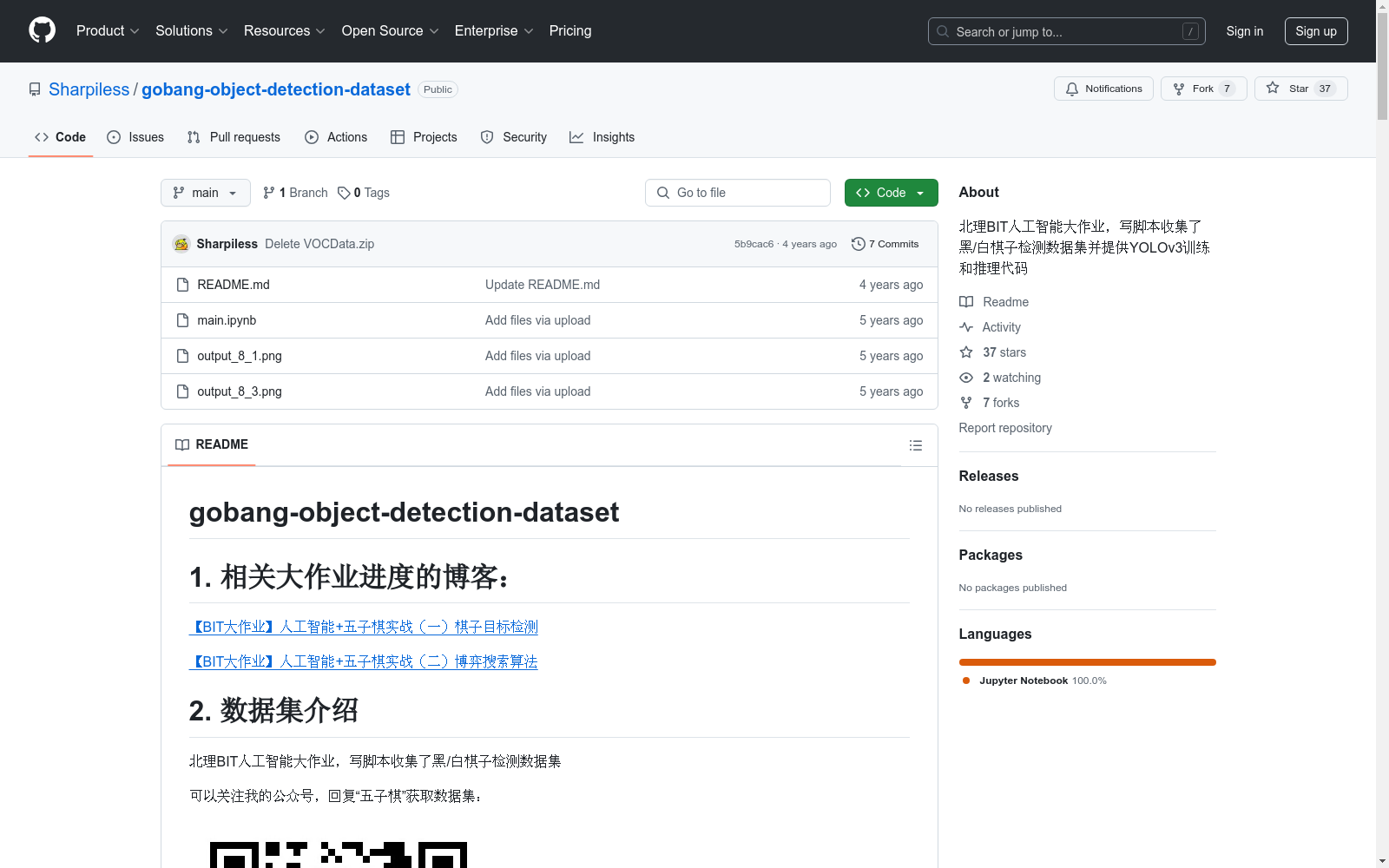Open the Packages section heading
Viewport: 1389px width, 868px height.
pos(991,555)
